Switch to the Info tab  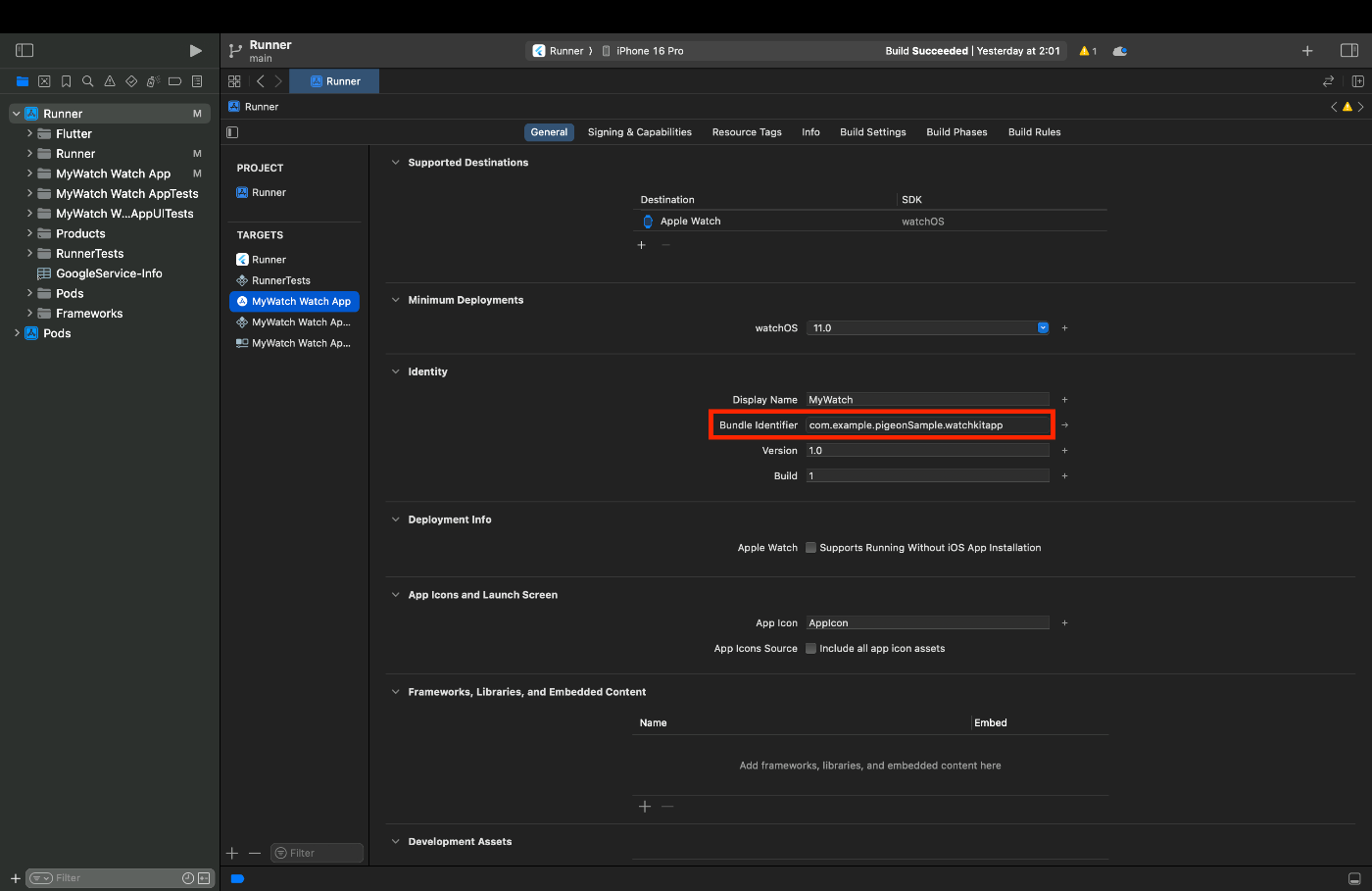(810, 132)
